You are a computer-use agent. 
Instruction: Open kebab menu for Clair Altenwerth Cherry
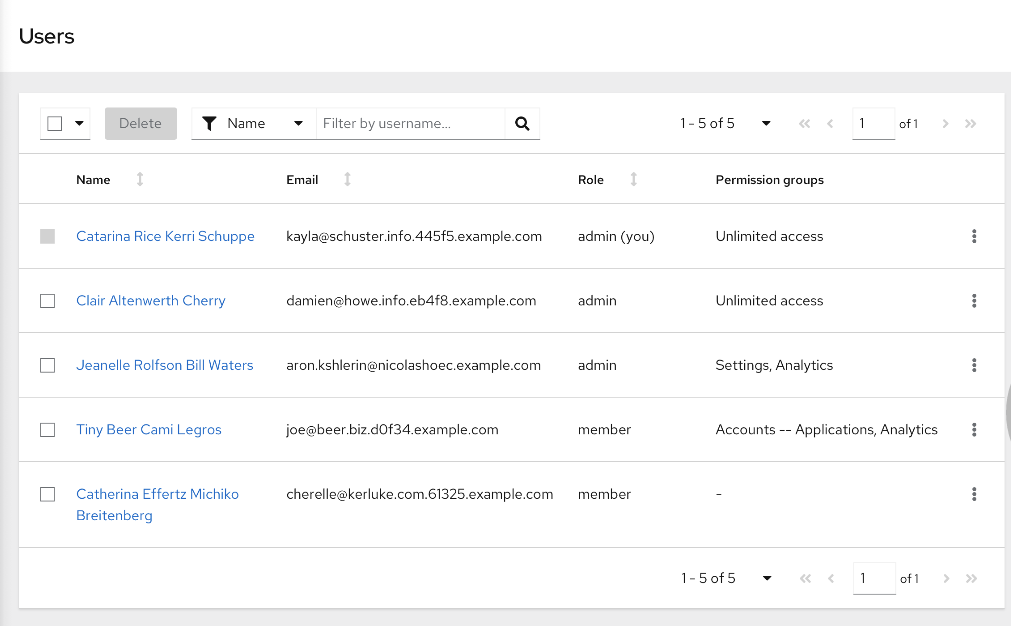coord(974,301)
